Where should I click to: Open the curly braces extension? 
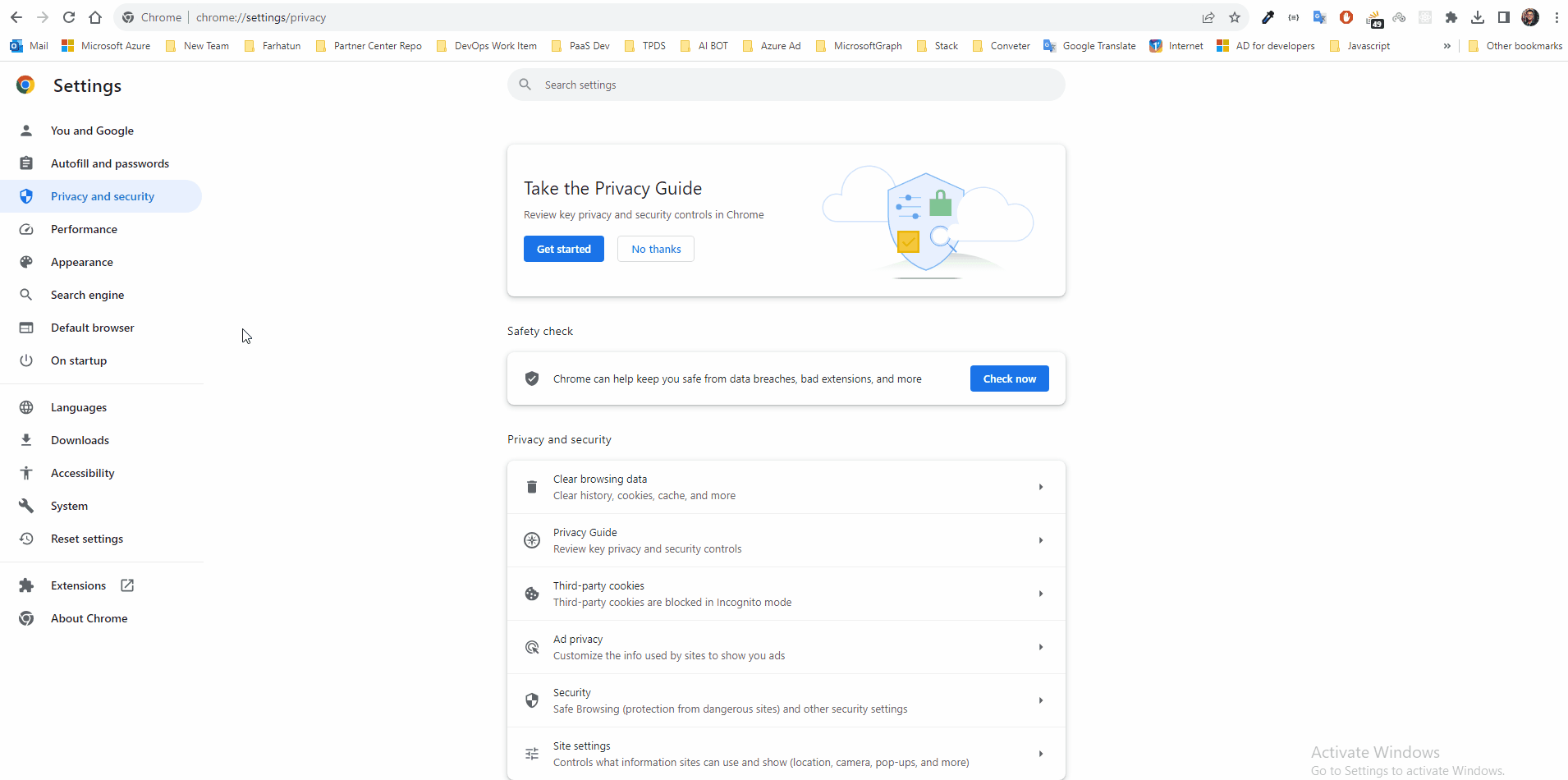coord(1294,17)
